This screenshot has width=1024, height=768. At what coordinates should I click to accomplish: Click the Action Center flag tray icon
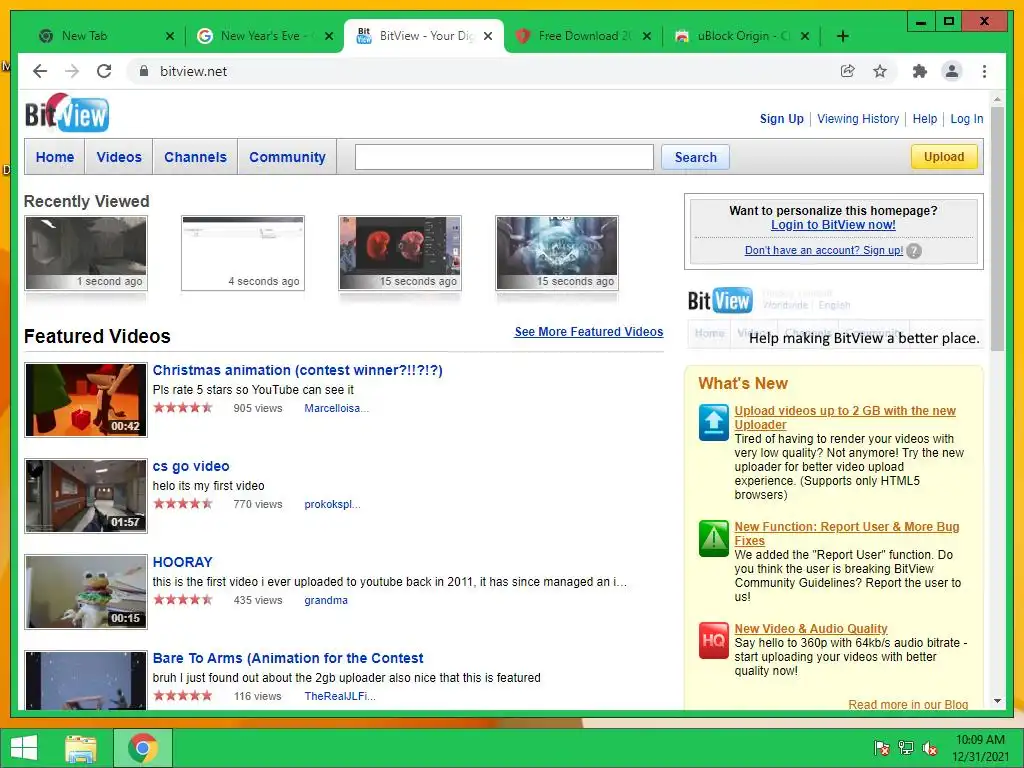(882, 748)
